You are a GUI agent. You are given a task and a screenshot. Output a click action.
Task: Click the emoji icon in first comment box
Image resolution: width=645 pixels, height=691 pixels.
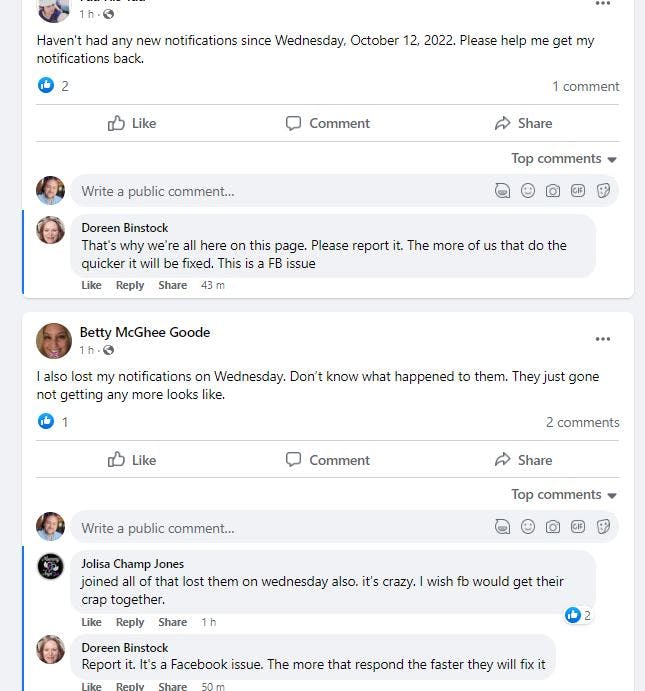tap(528, 191)
